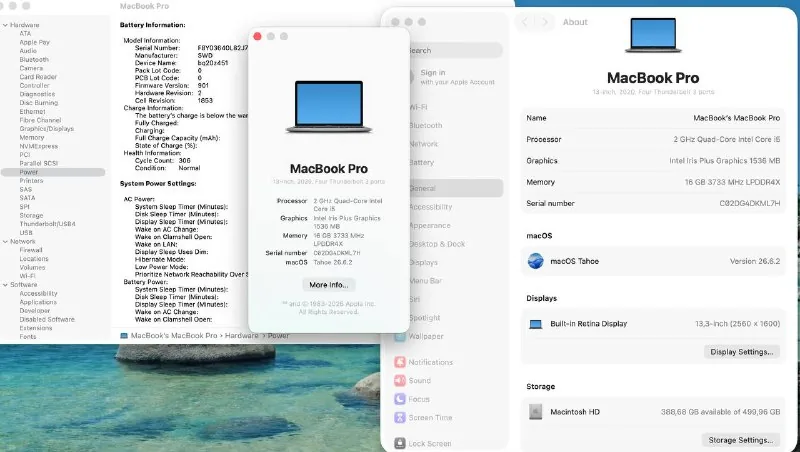The width and height of the screenshot is (800, 452).
Task: Click the MacBook Pro image in About pane
Action: [x=653, y=35]
